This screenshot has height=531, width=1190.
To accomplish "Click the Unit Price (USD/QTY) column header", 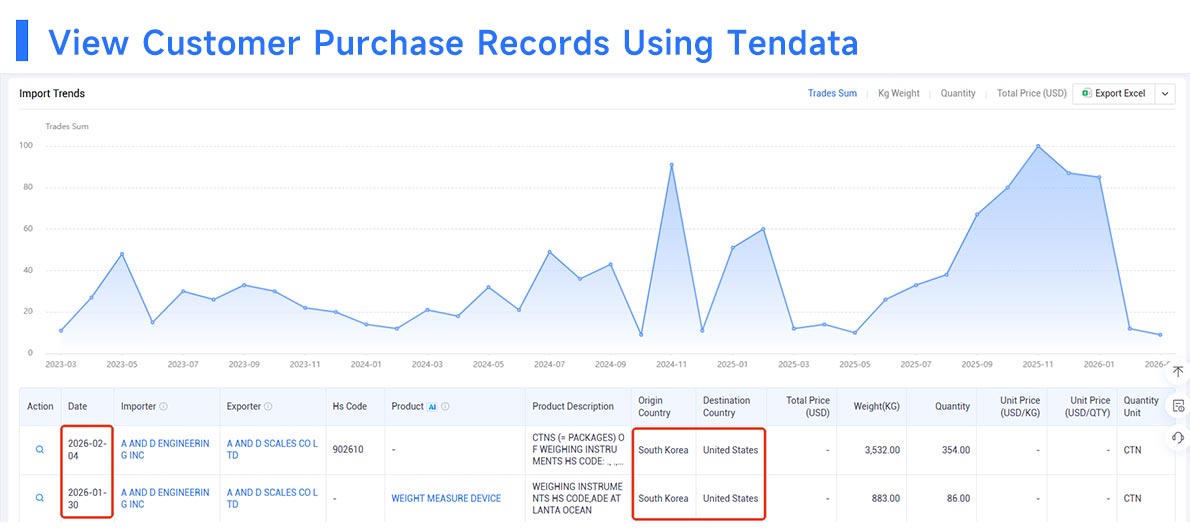I will [x=1088, y=407].
